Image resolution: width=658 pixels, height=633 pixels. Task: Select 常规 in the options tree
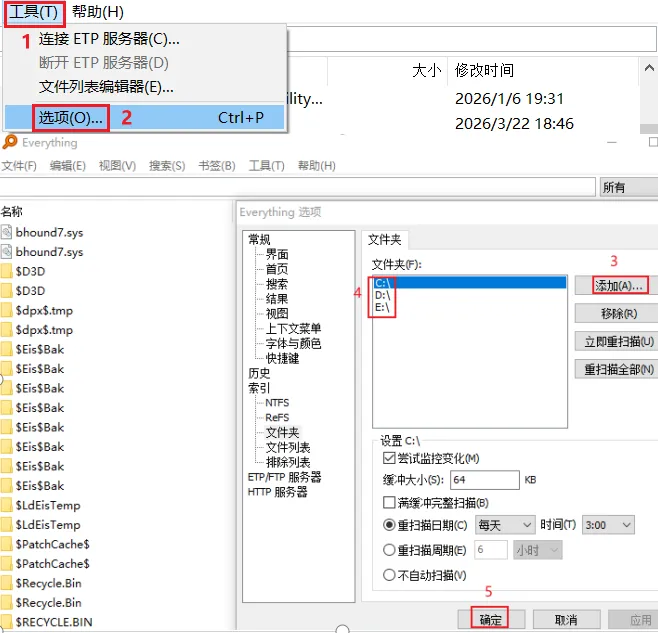(x=259, y=239)
